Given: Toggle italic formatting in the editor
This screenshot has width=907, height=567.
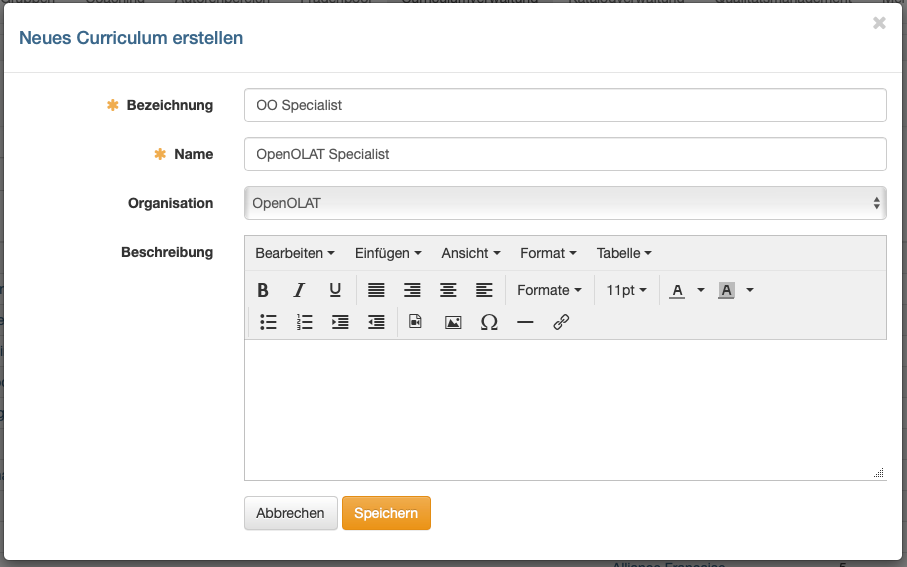Looking at the screenshot, I should 298,290.
